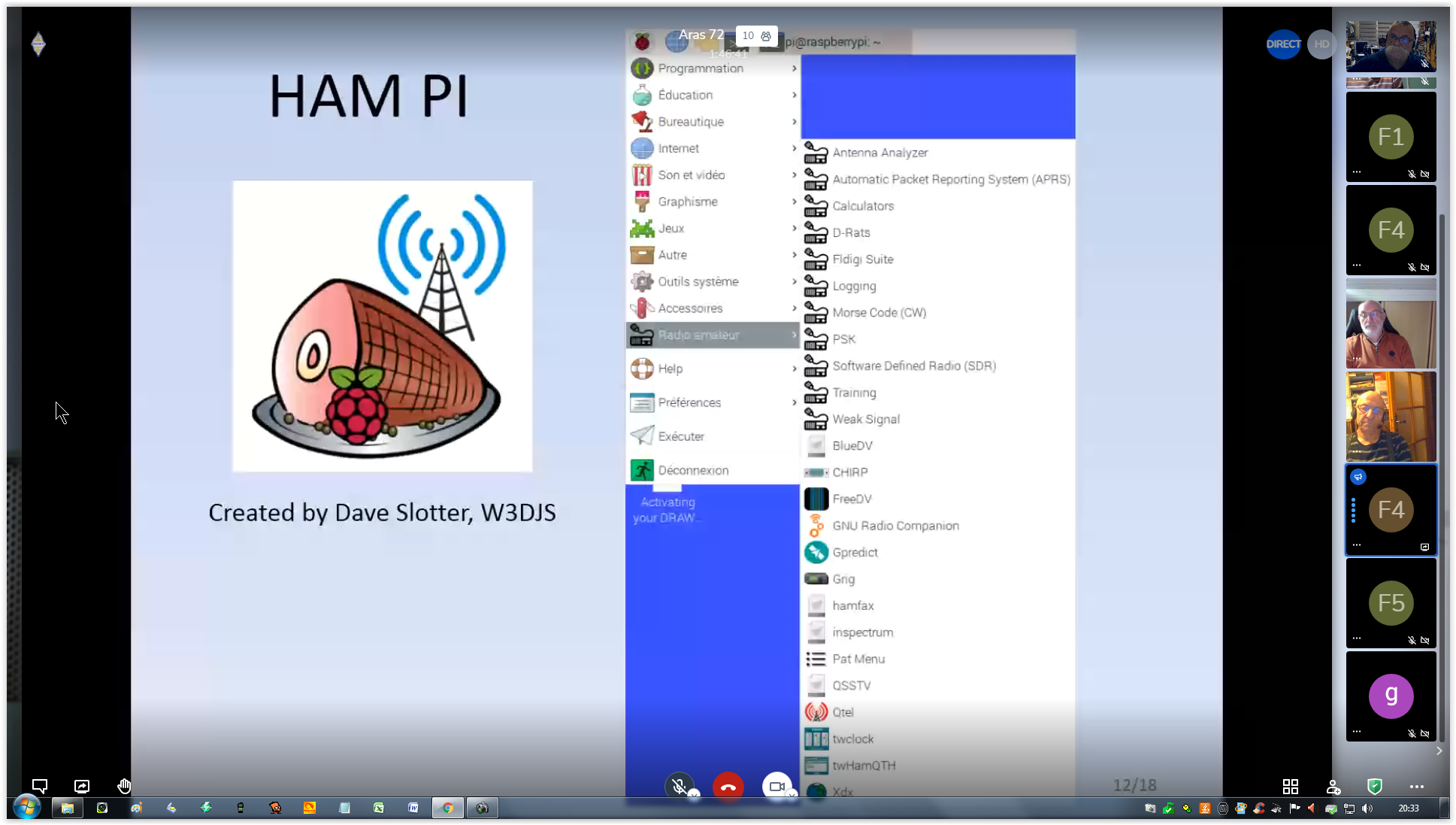Select the local video thumbnail at top

coord(1391,47)
